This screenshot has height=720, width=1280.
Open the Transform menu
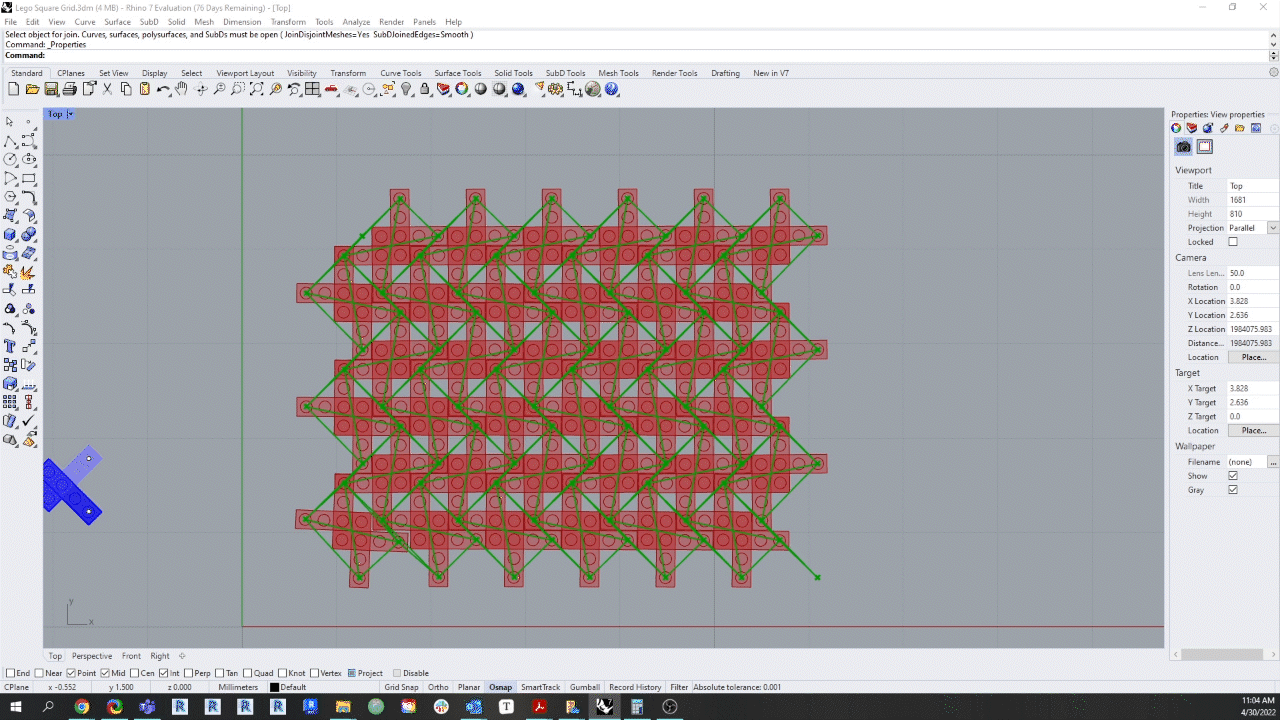click(x=288, y=22)
